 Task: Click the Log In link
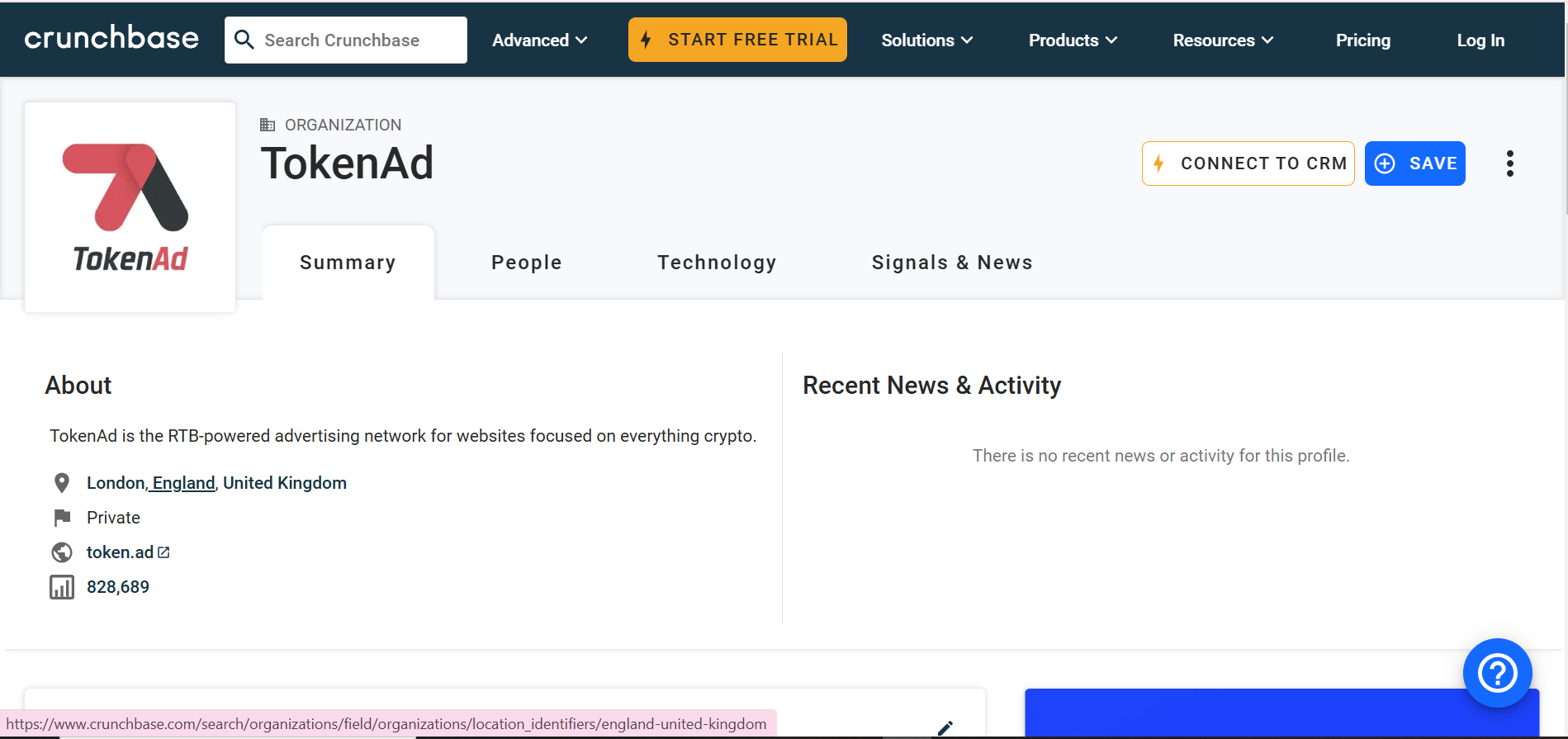1480,40
